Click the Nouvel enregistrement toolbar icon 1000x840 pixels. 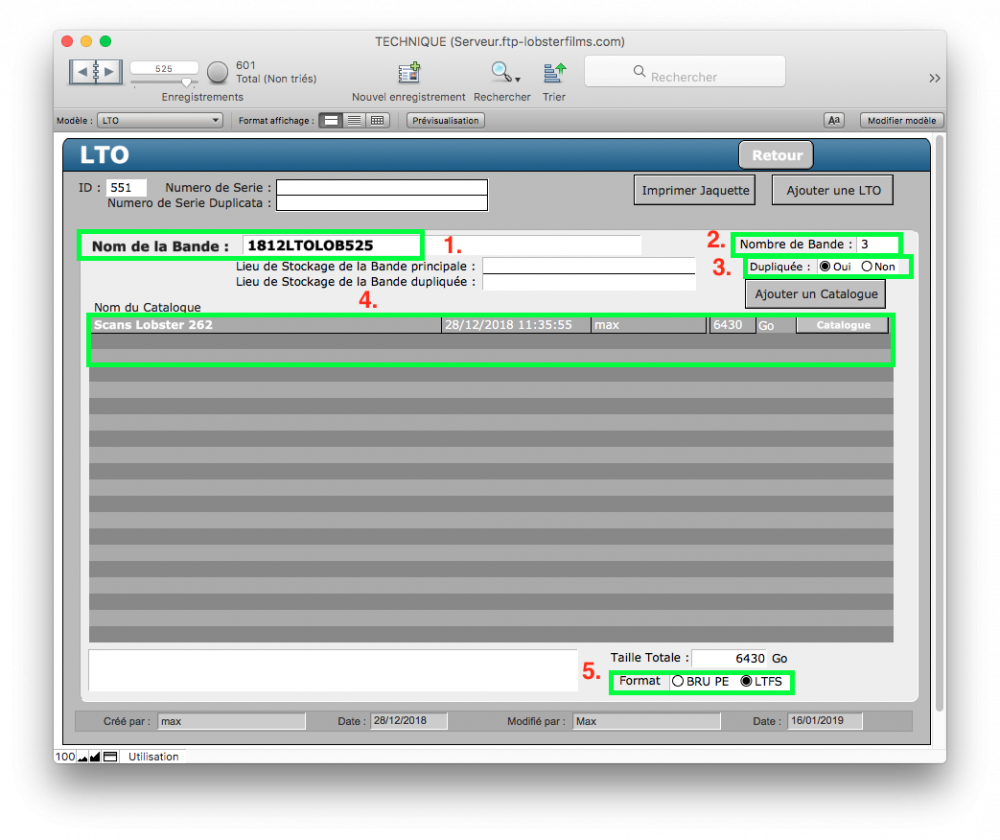point(408,73)
